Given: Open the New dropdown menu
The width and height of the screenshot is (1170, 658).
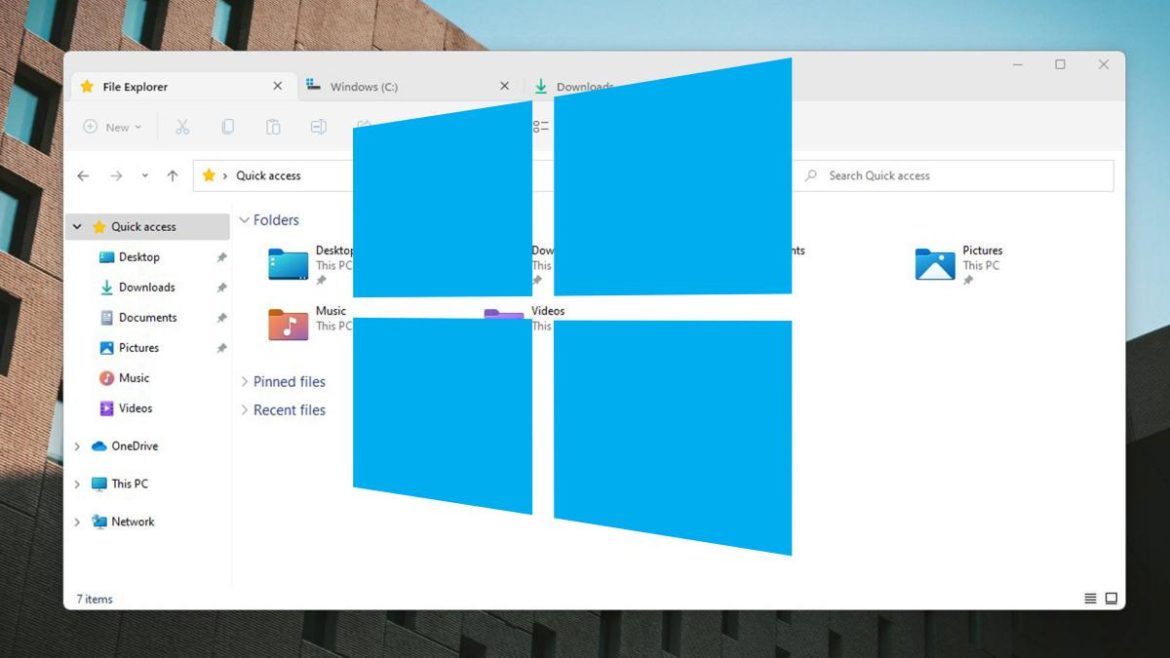Looking at the screenshot, I should click(x=112, y=127).
